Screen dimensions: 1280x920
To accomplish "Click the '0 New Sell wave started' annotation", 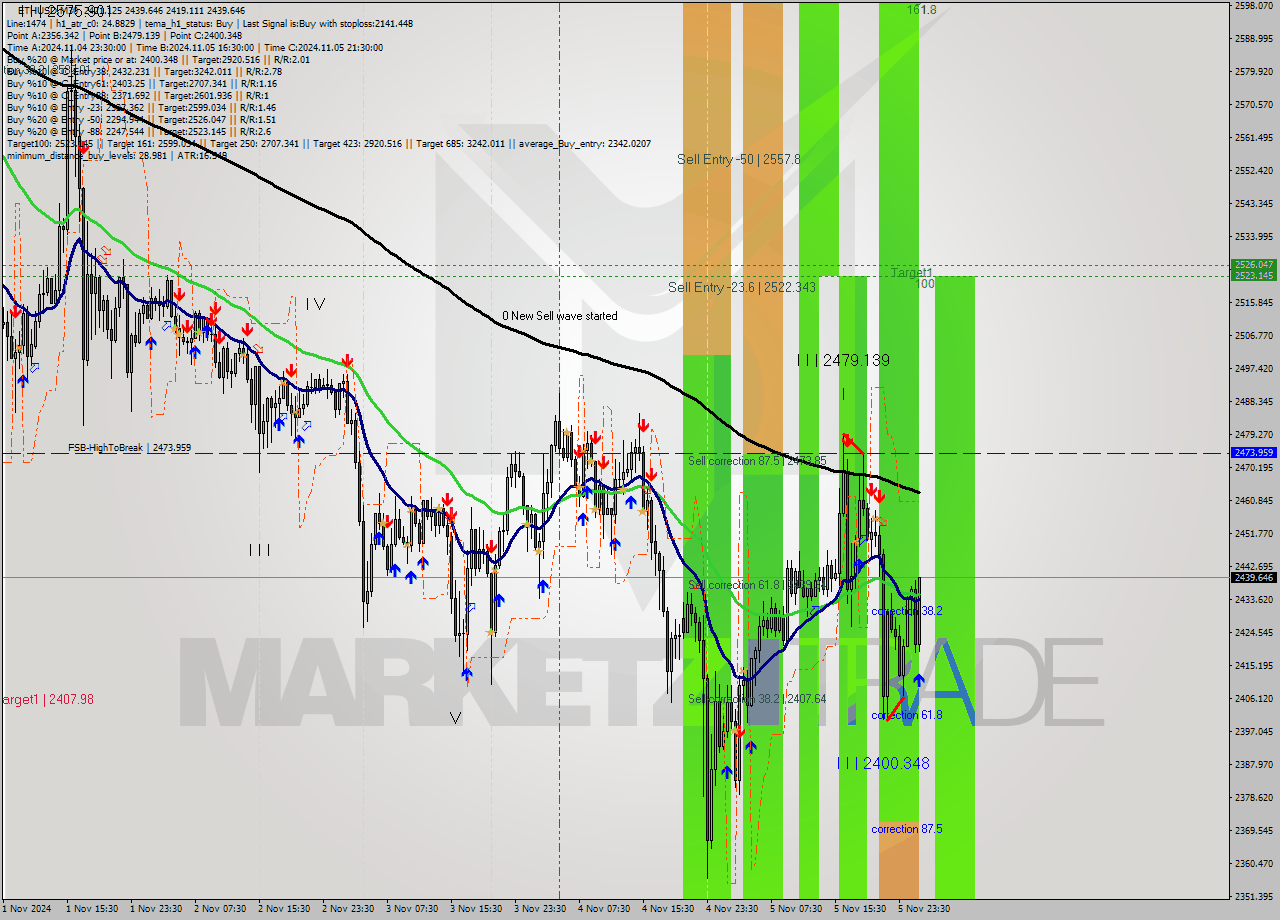I will [560, 316].
